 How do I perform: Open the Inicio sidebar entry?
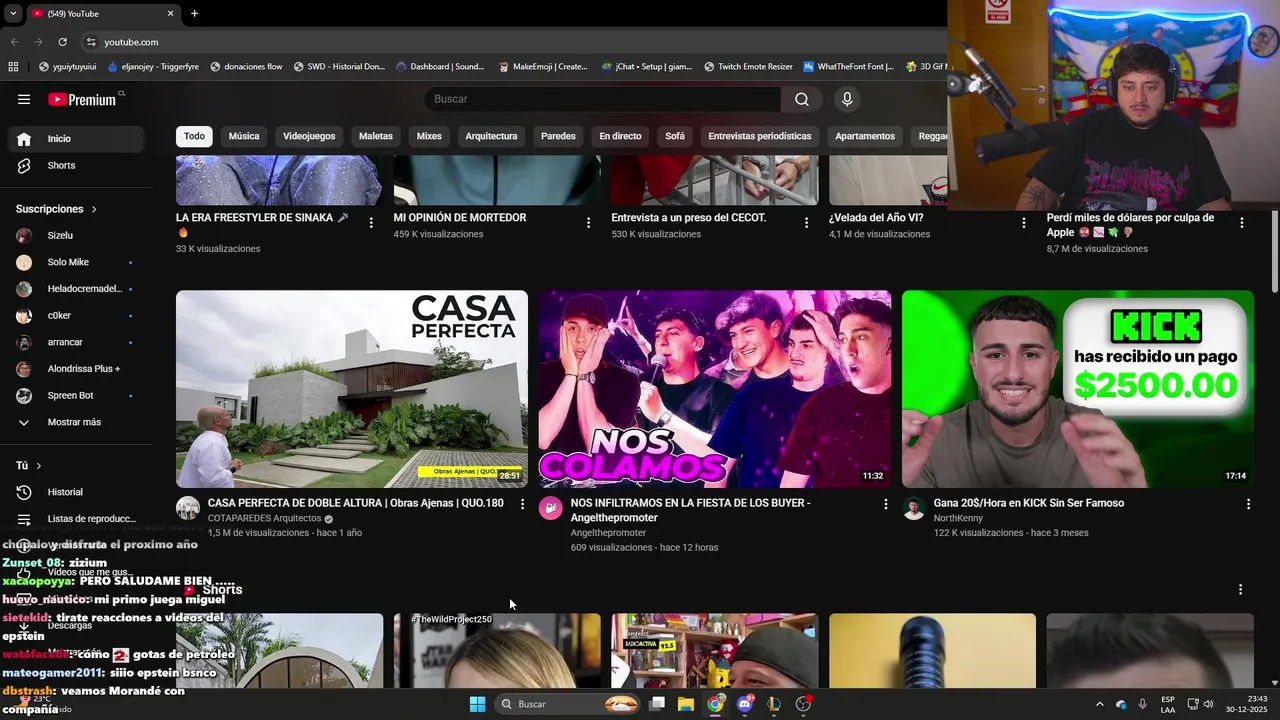tap(76, 139)
